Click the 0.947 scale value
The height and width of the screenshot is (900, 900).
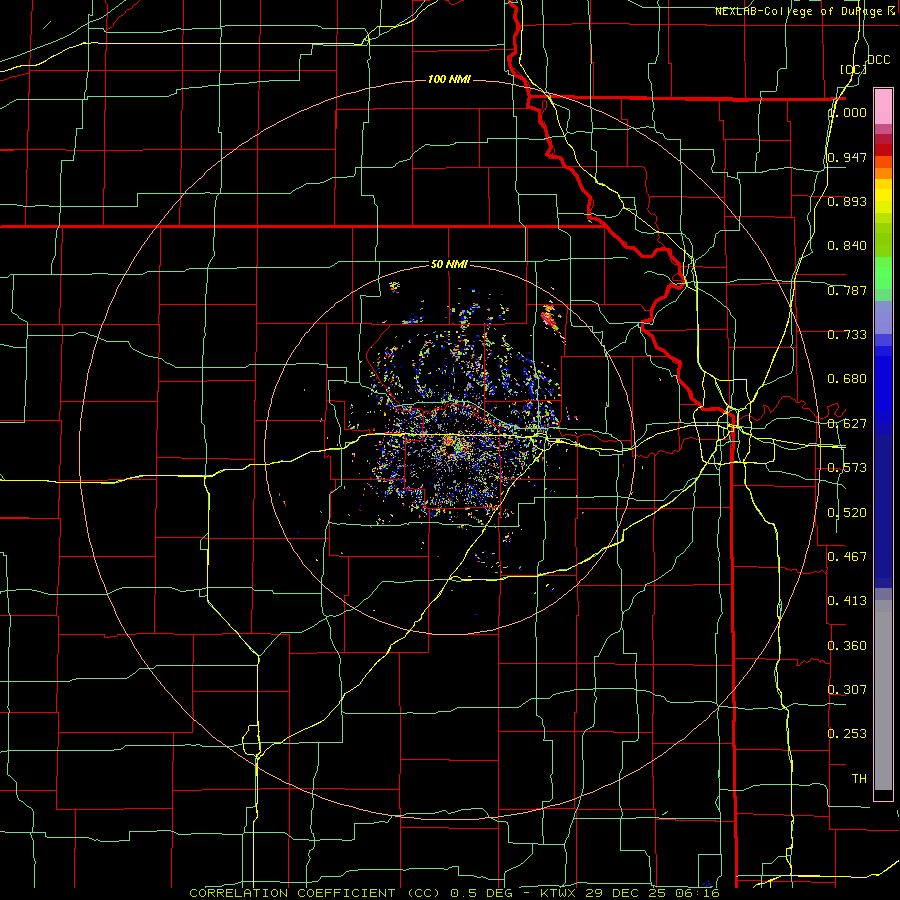tap(847, 157)
